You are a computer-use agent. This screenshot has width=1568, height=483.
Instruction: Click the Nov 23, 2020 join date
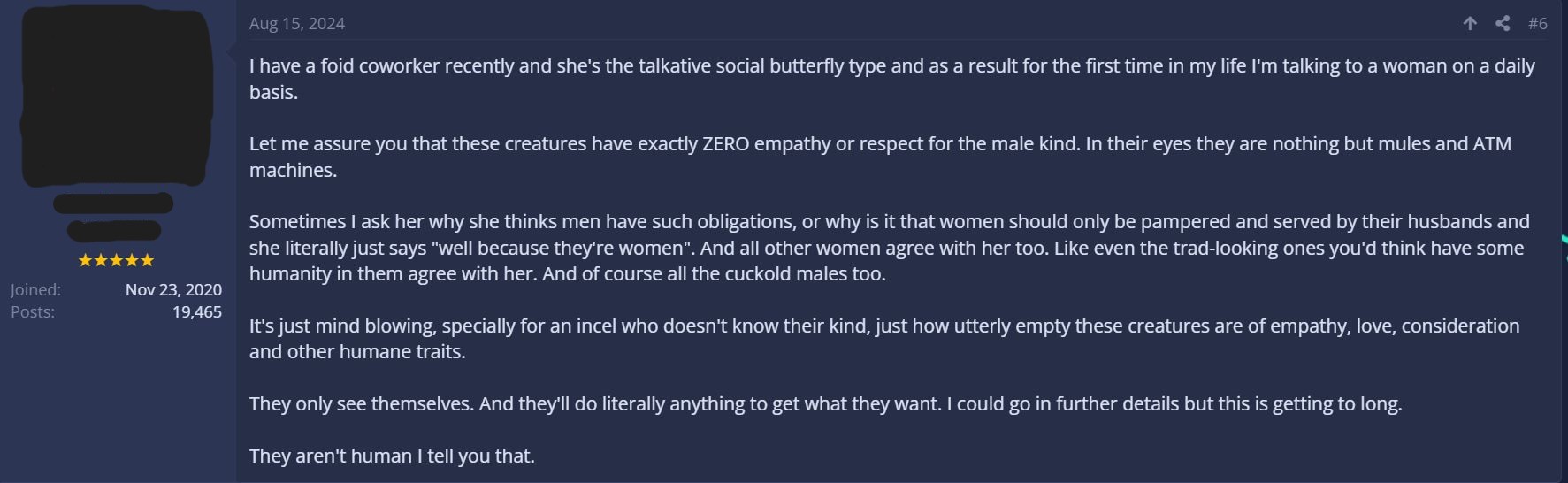[x=173, y=290]
